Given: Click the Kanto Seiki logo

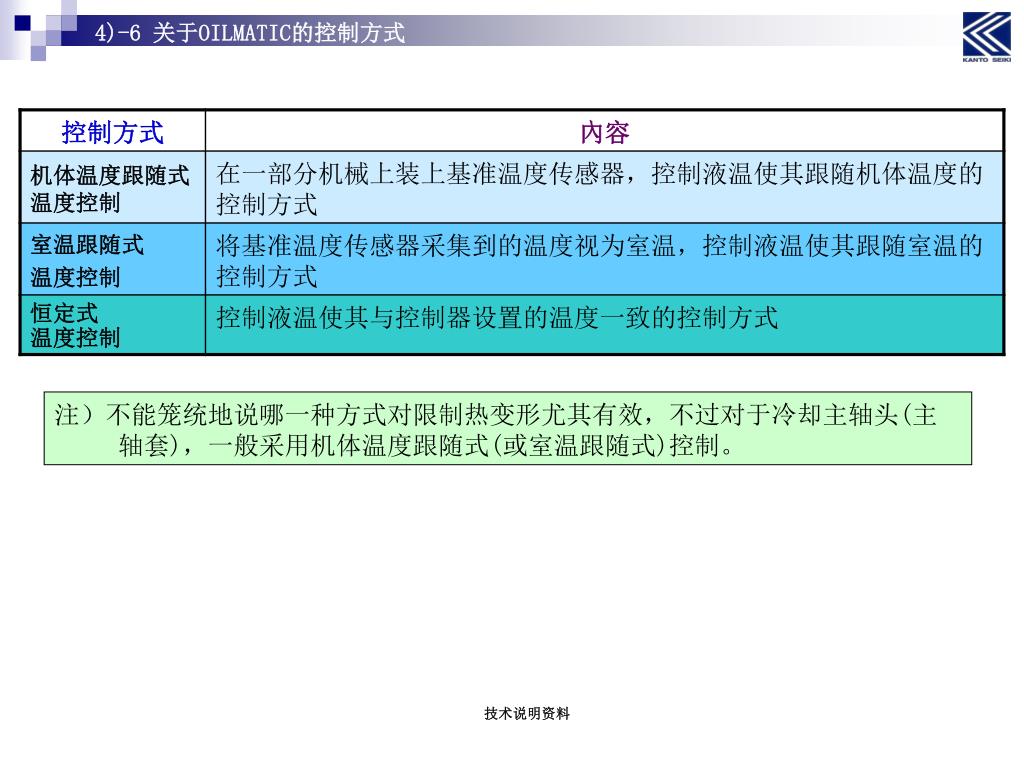Looking at the screenshot, I should (x=986, y=37).
